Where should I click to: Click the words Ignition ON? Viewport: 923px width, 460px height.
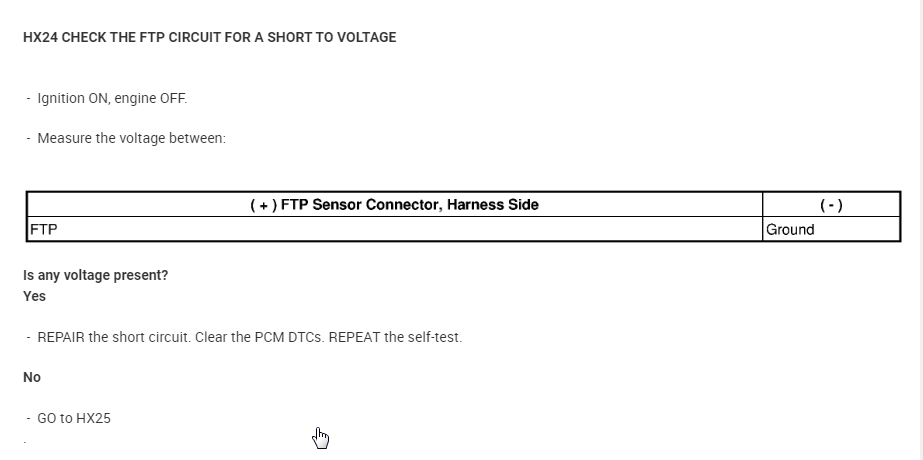(x=73, y=98)
